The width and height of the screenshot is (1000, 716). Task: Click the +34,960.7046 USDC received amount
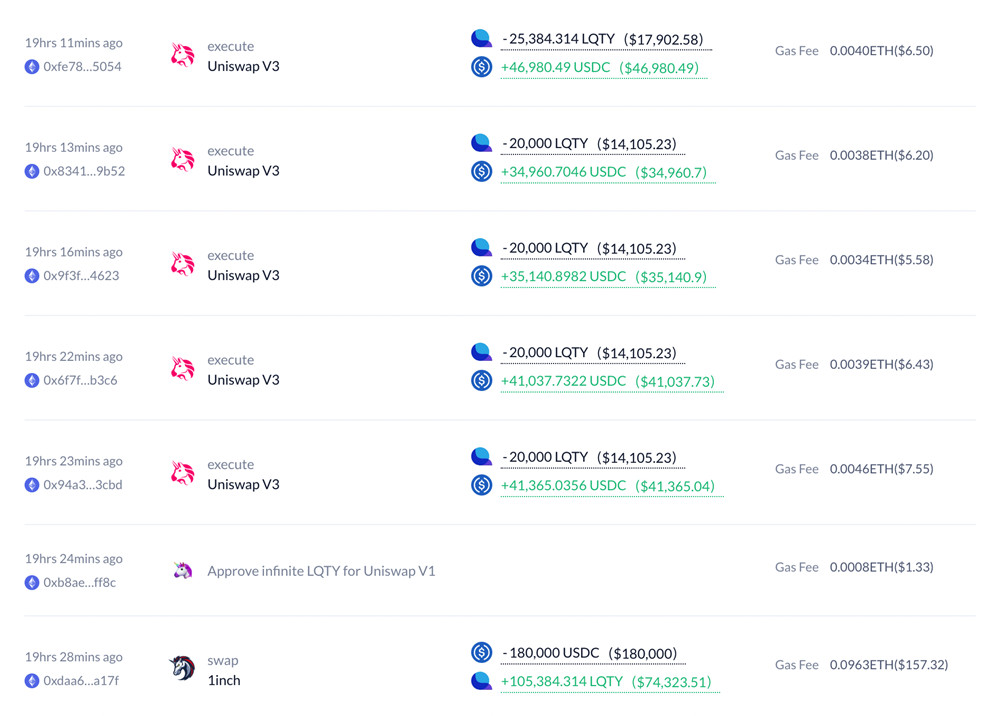(x=563, y=172)
